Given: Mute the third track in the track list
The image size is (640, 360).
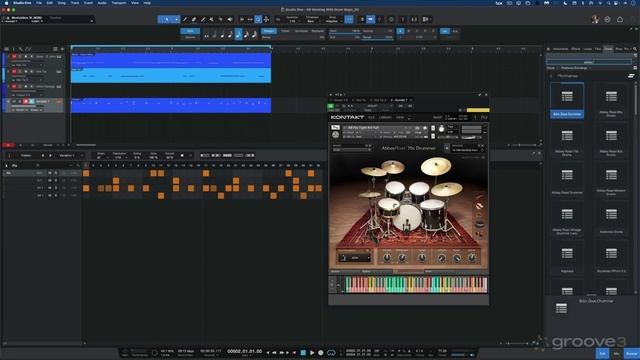Looking at the screenshot, I should (x=14, y=87).
